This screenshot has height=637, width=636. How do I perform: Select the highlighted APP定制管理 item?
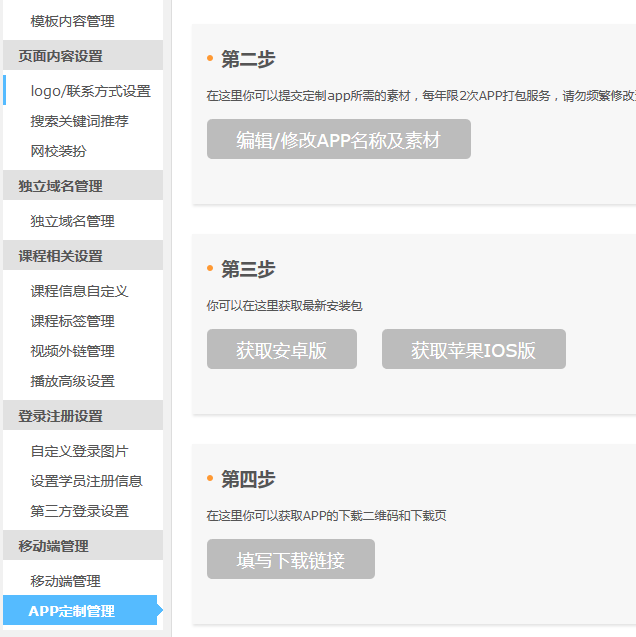(x=72, y=611)
